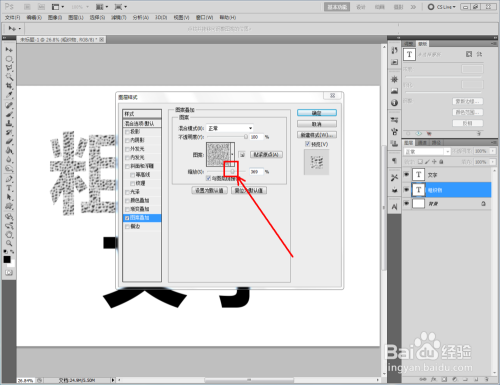
Task: Open the CS Live dropdown
Action: [x=442, y=7]
